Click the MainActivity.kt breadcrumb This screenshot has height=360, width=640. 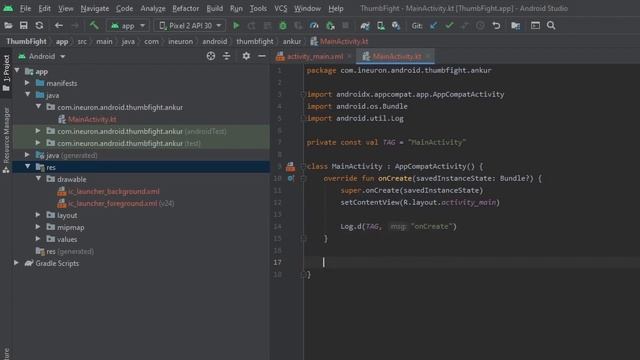click(x=344, y=41)
